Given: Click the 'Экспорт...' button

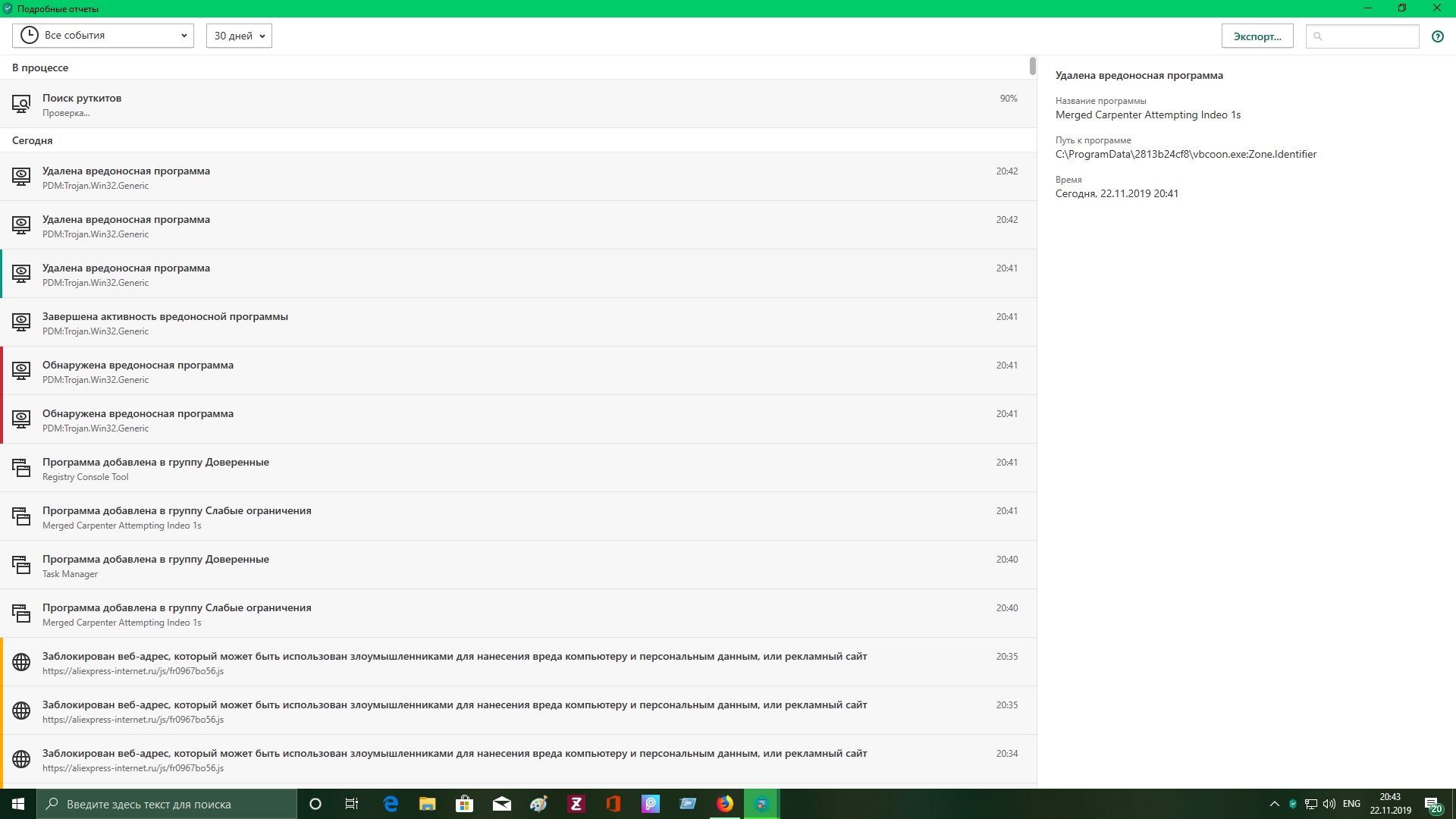Looking at the screenshot, I should pyautogui.click(x=1257, y=36).
